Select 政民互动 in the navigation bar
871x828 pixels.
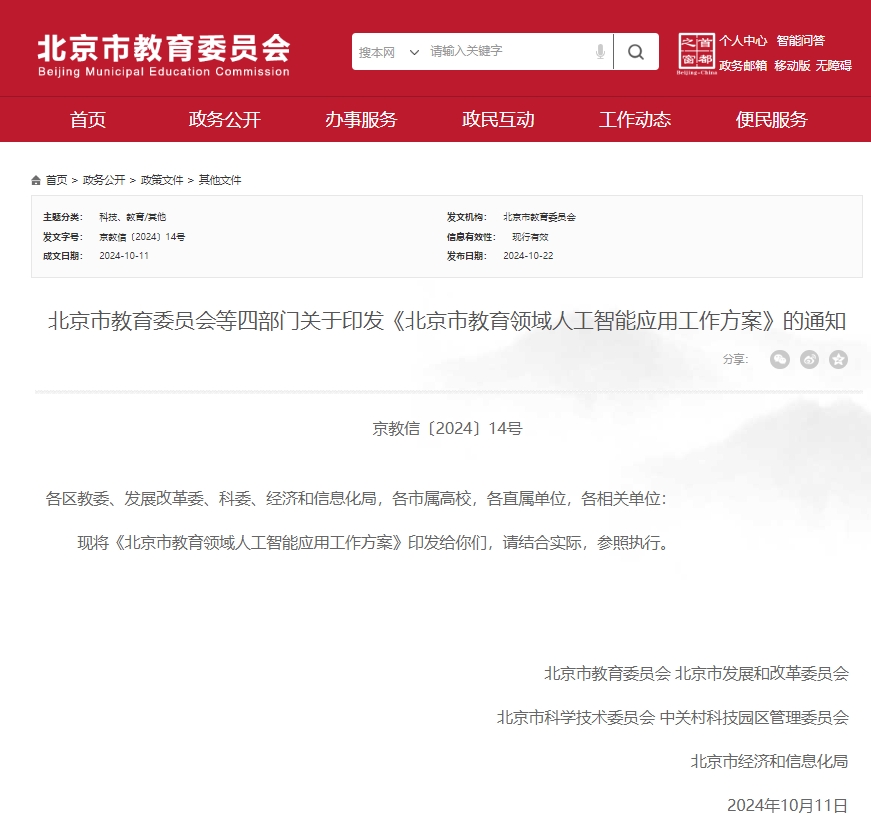[x=498, y=120]
